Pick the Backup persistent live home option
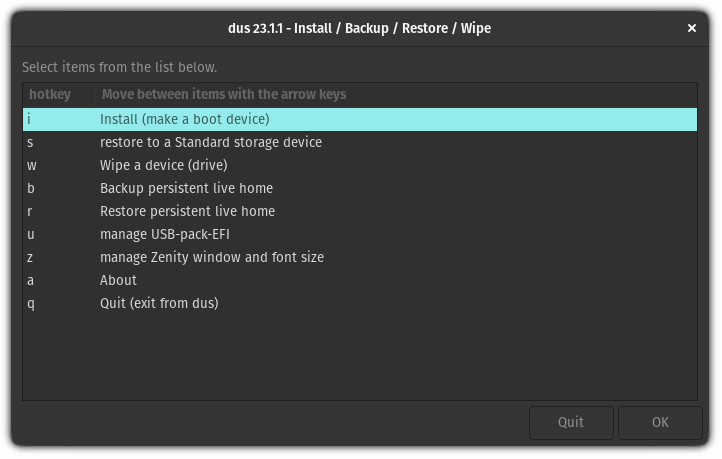This screenshot has width=722, height=459. 186,188
